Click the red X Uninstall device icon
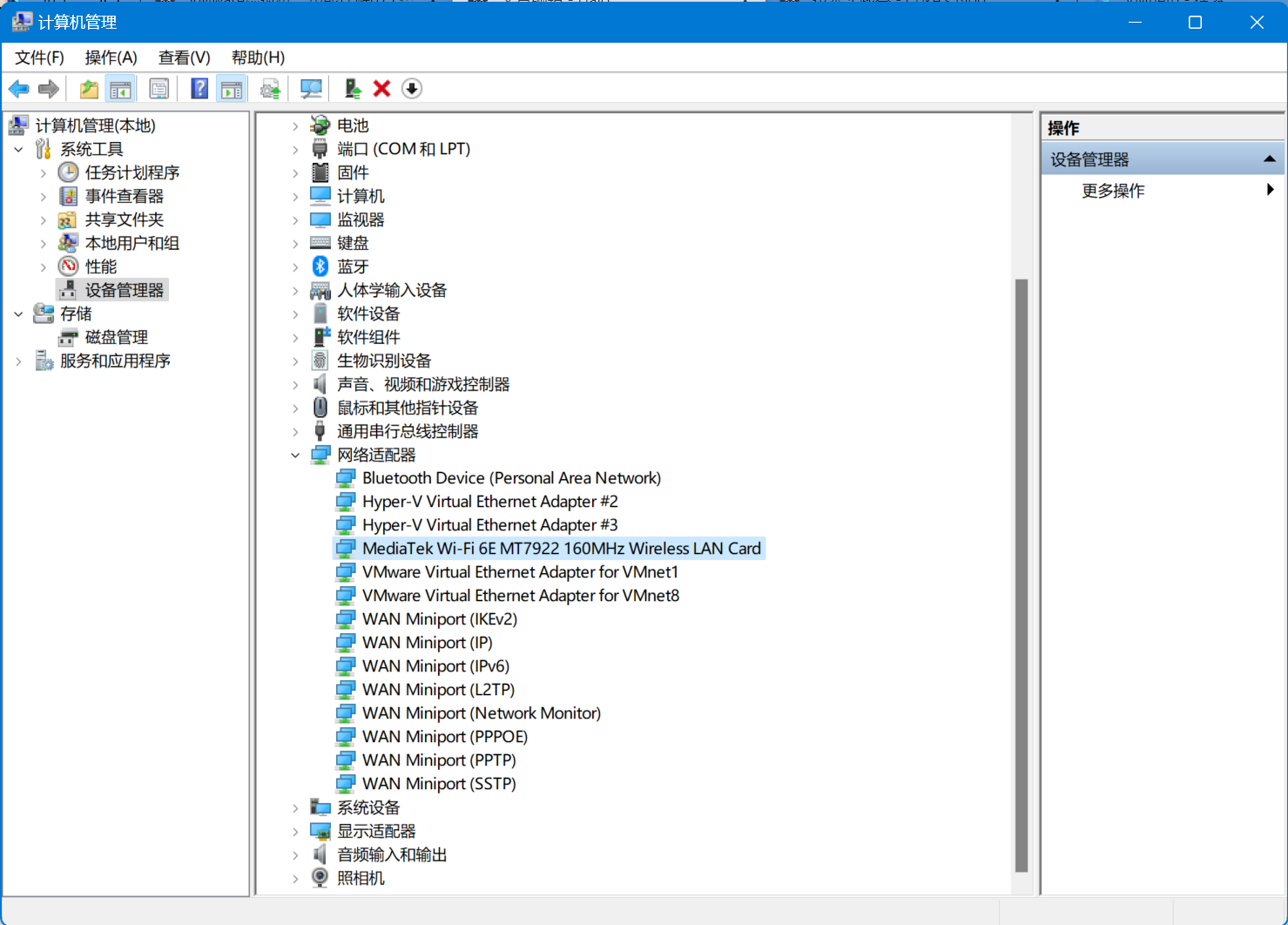This screenshot has height=925, width=1288. coord(381,89)
